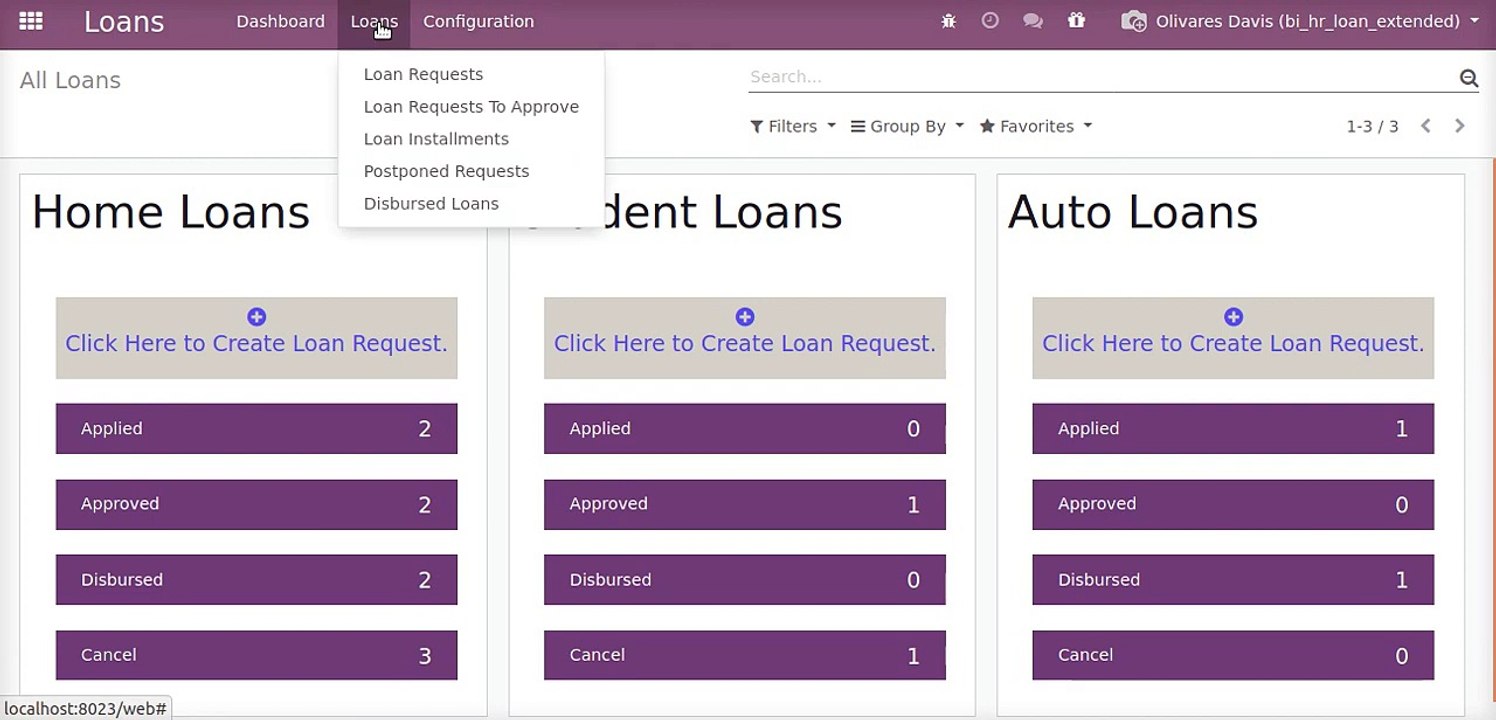Open the clock activities icon
1496x720 pixels.
tap(990, 20)
